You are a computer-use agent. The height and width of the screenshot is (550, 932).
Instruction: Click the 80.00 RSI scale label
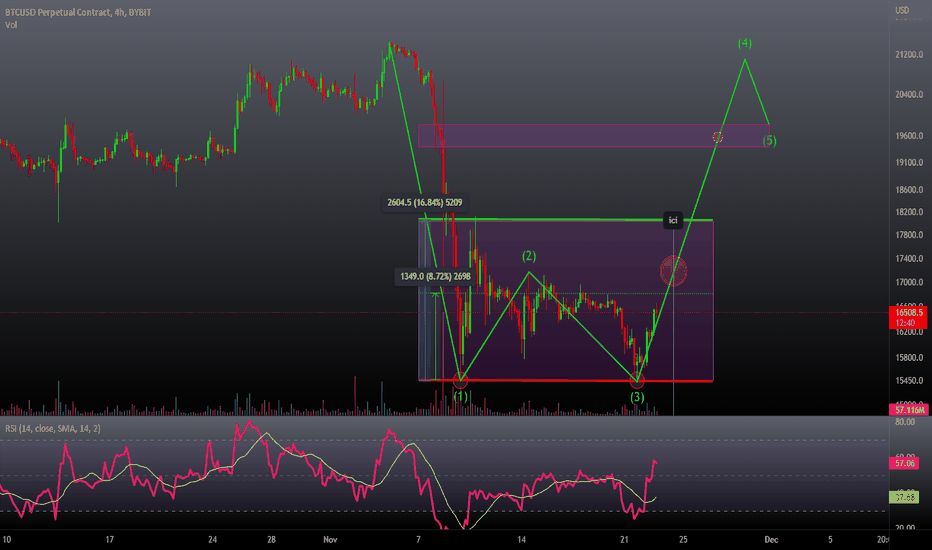pos(905,422)
